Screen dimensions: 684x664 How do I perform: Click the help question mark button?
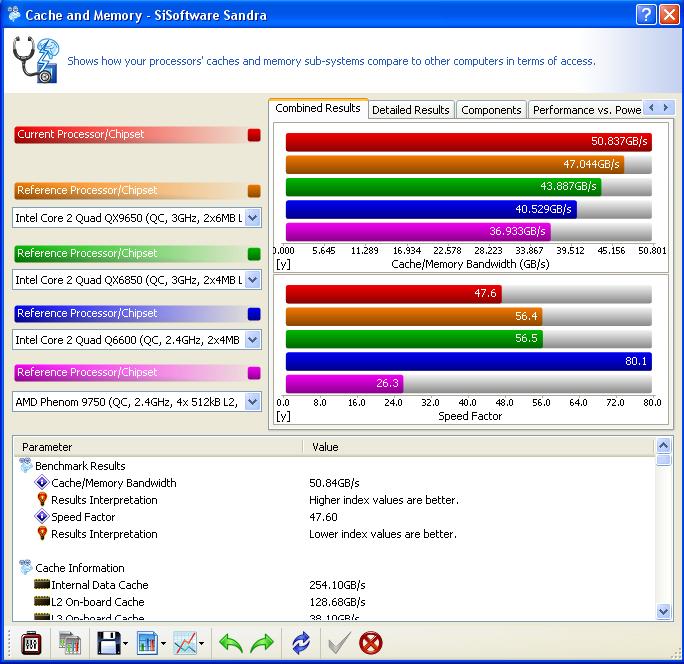[x=646, y=15]
